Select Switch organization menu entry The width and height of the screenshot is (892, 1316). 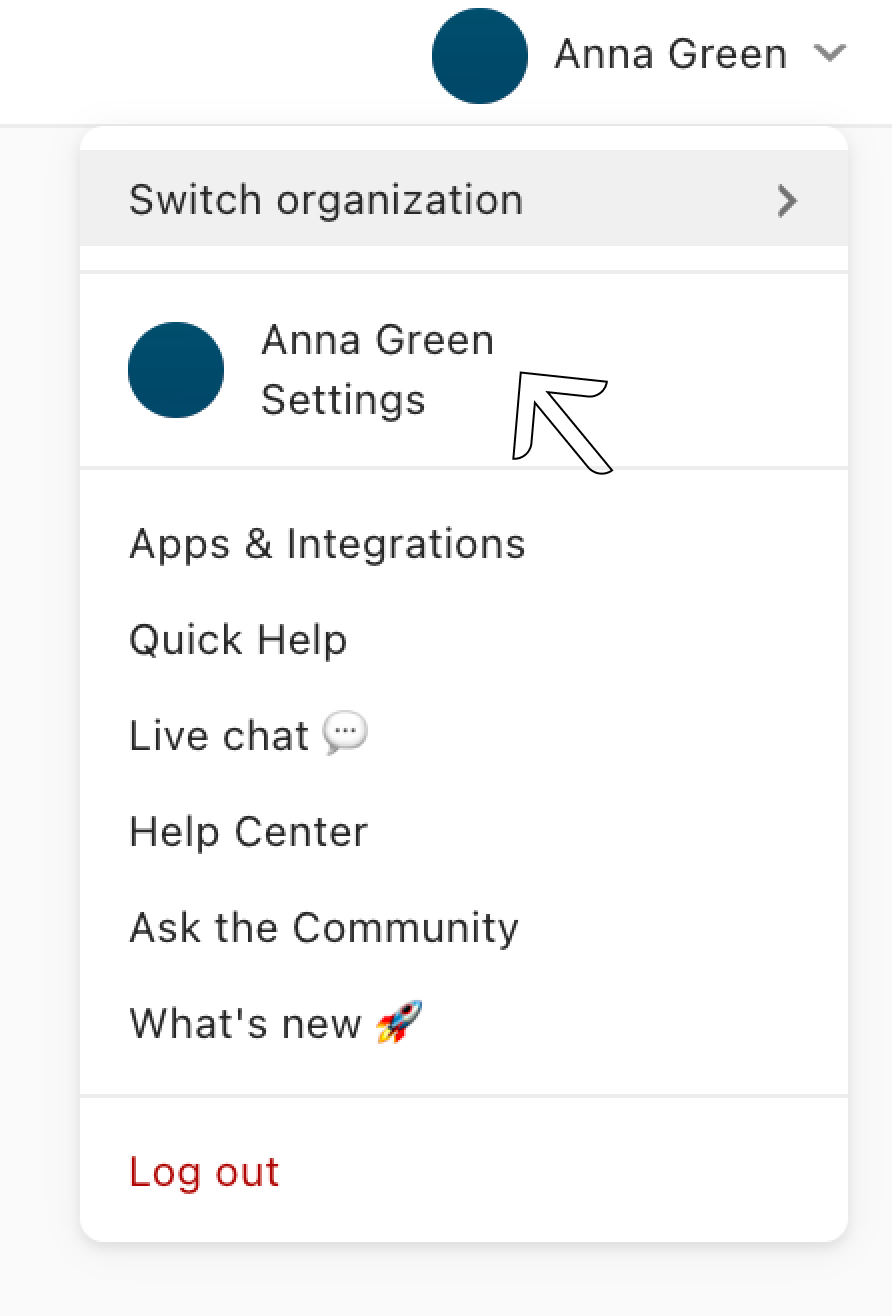point(464,198)
